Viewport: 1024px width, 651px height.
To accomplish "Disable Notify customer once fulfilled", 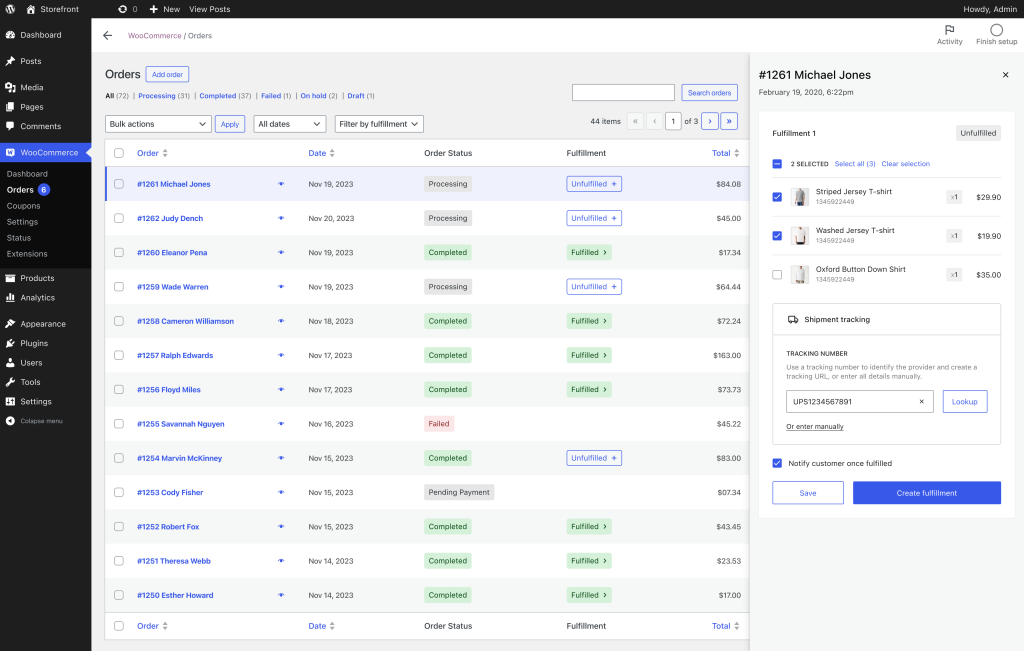I will pyautogui.click(x=777, y=463).
